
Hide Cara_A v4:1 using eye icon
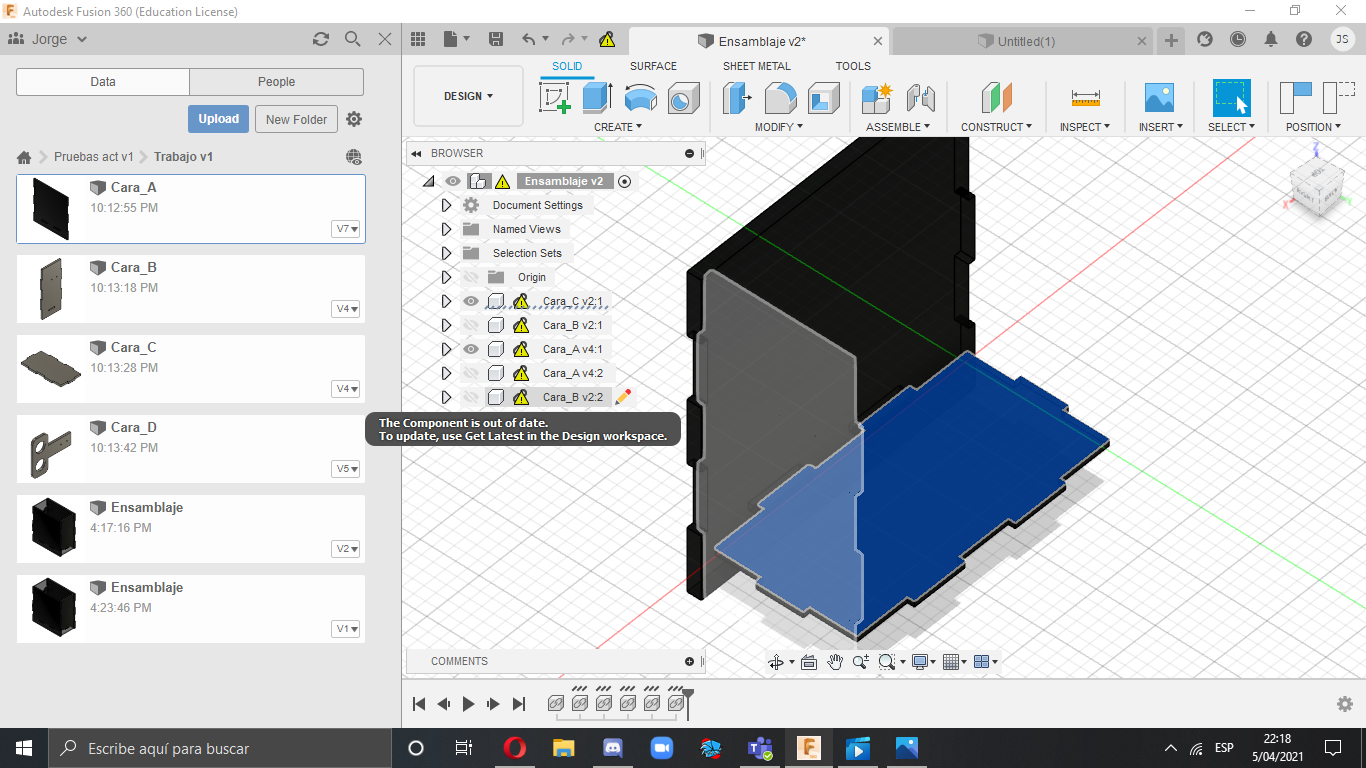click(x=471, y=349)
